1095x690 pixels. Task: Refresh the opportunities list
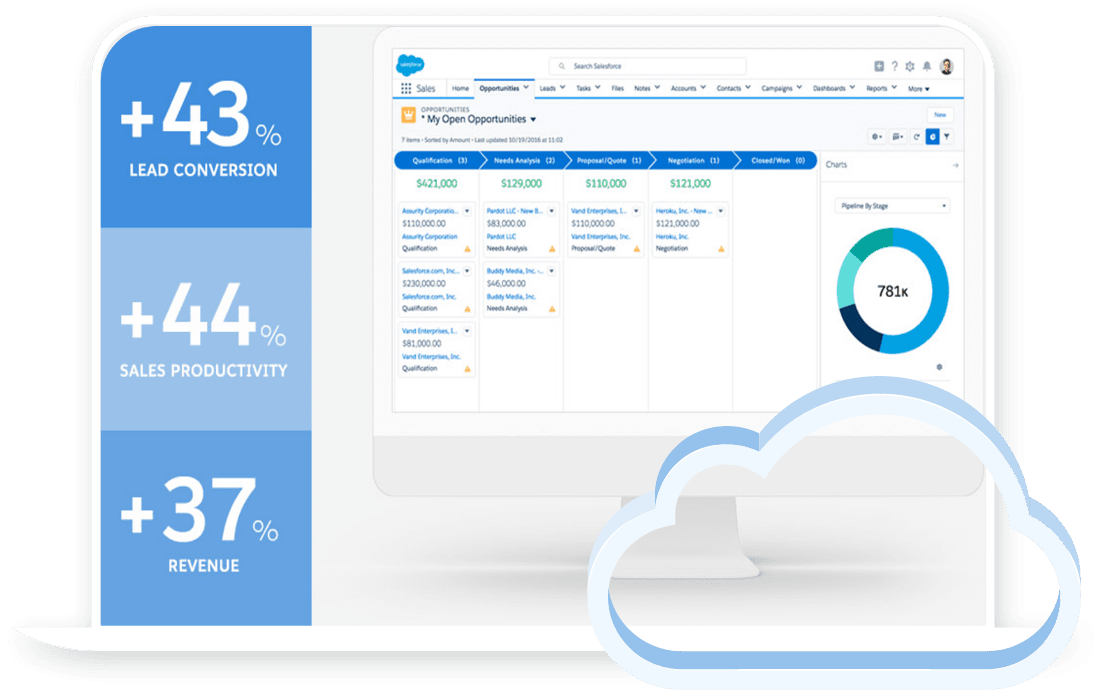pos(916,137)
